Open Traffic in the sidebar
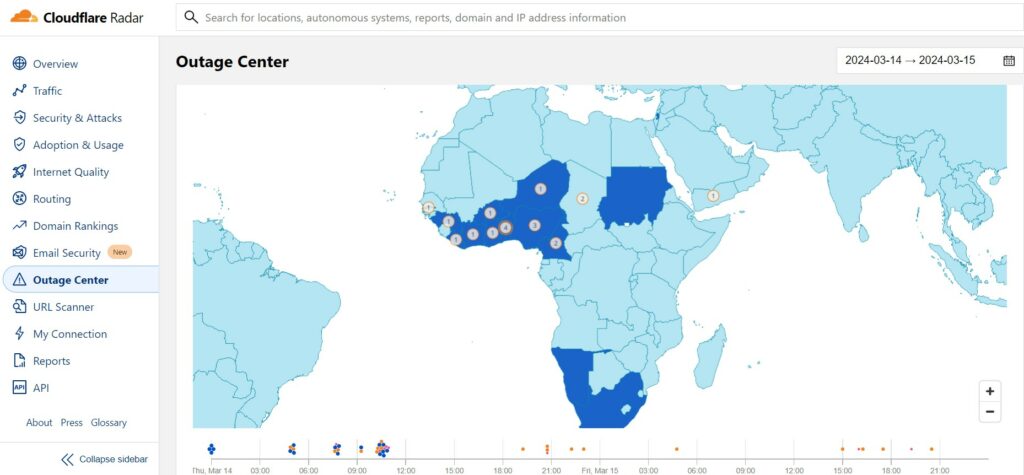 click(47, 91)
